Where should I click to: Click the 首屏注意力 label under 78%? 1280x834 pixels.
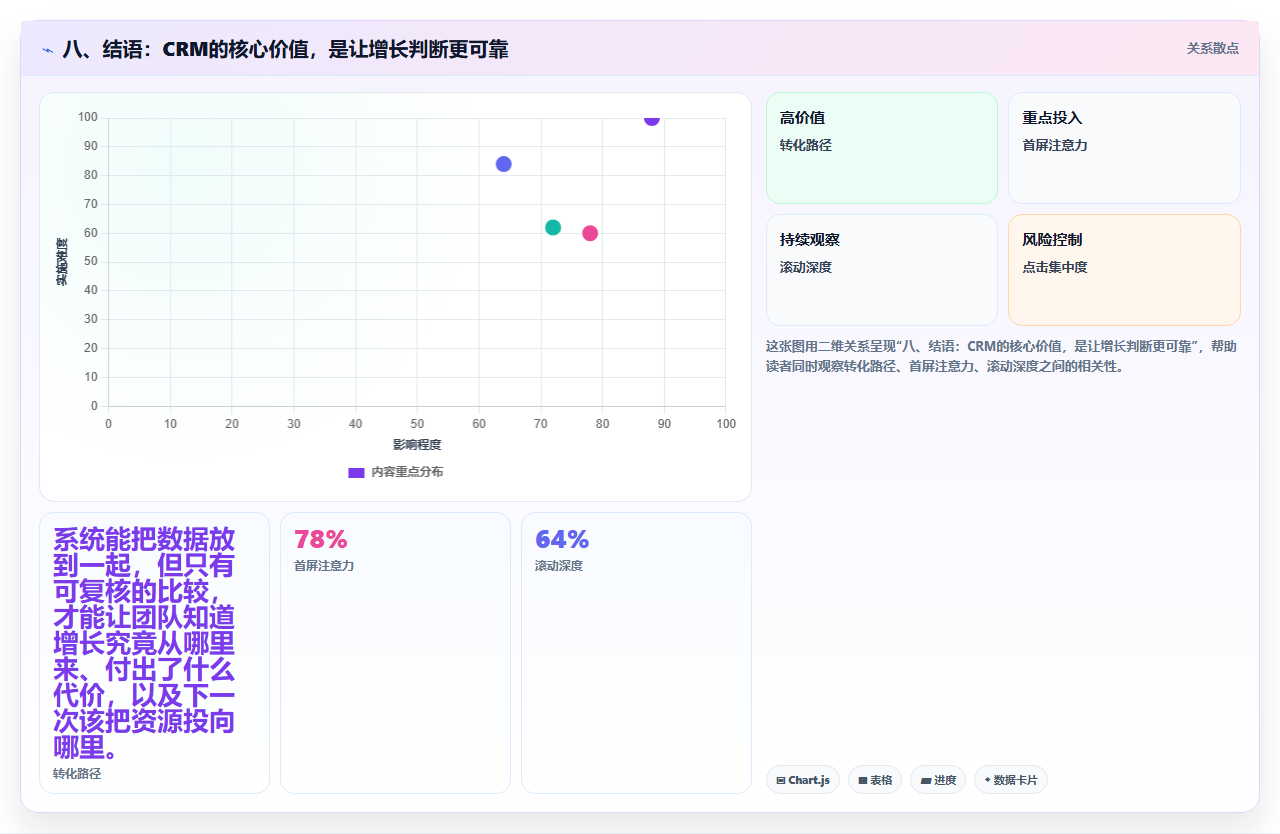(x=324, y=566)
